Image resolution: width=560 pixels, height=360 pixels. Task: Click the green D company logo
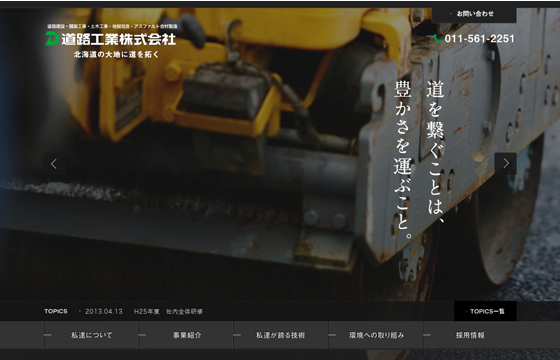pos(52,39)
